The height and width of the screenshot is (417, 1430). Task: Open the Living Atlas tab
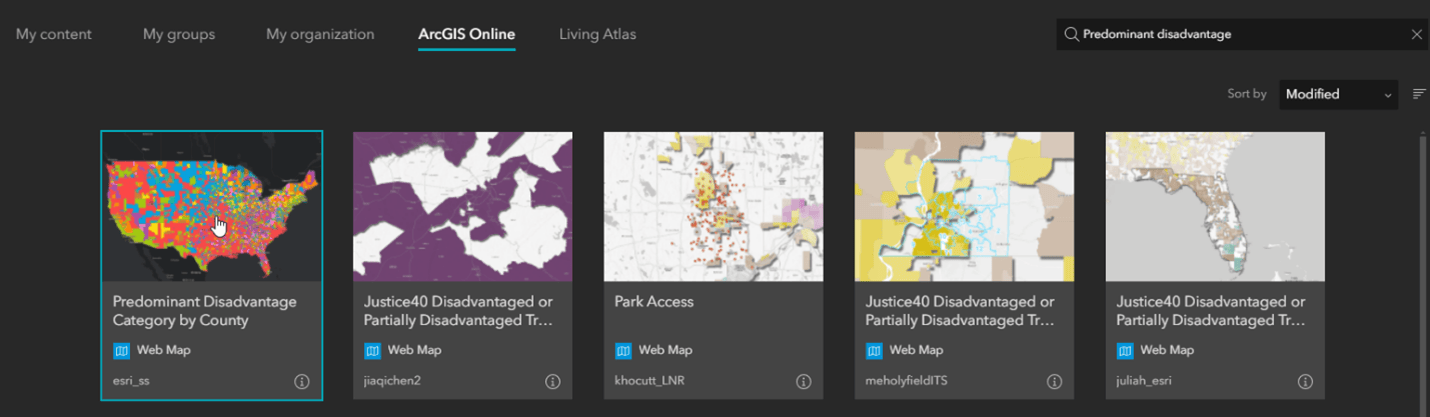pyautogui.click(x=598, y=34)
